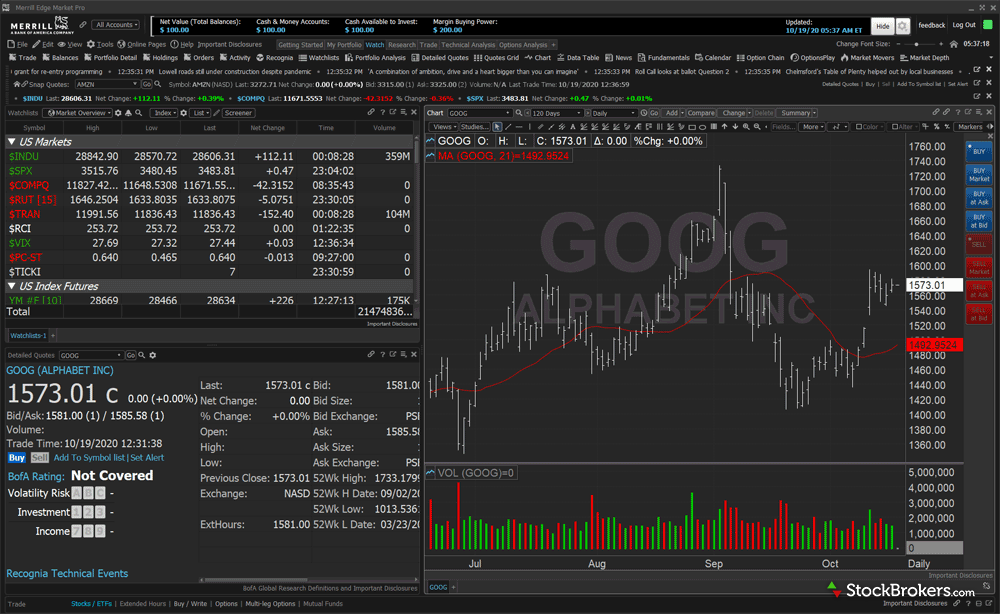This screenshot has height=614, width=1000.
Task: Open the Tools menu
Action: (x=104, y=45)
